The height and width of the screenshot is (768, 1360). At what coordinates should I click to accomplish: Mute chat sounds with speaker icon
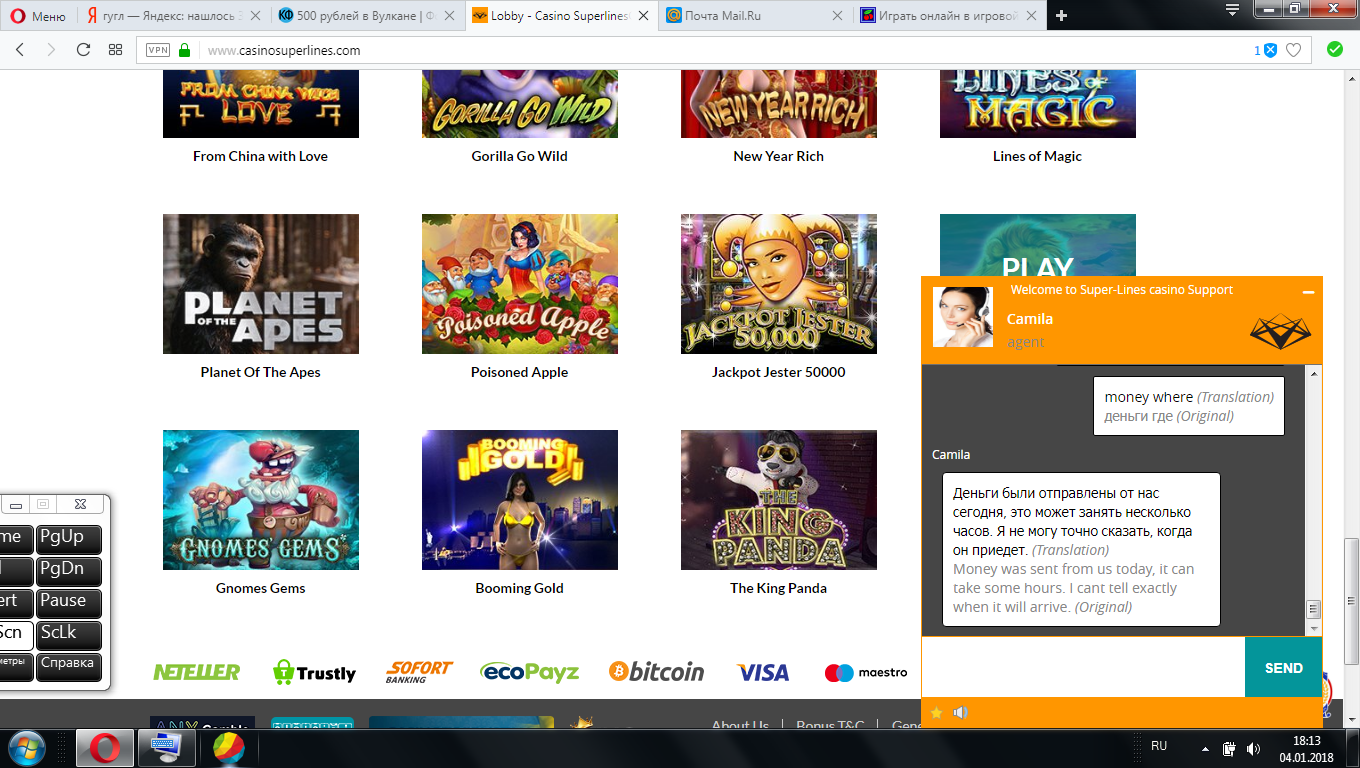[x=961, y=713]
